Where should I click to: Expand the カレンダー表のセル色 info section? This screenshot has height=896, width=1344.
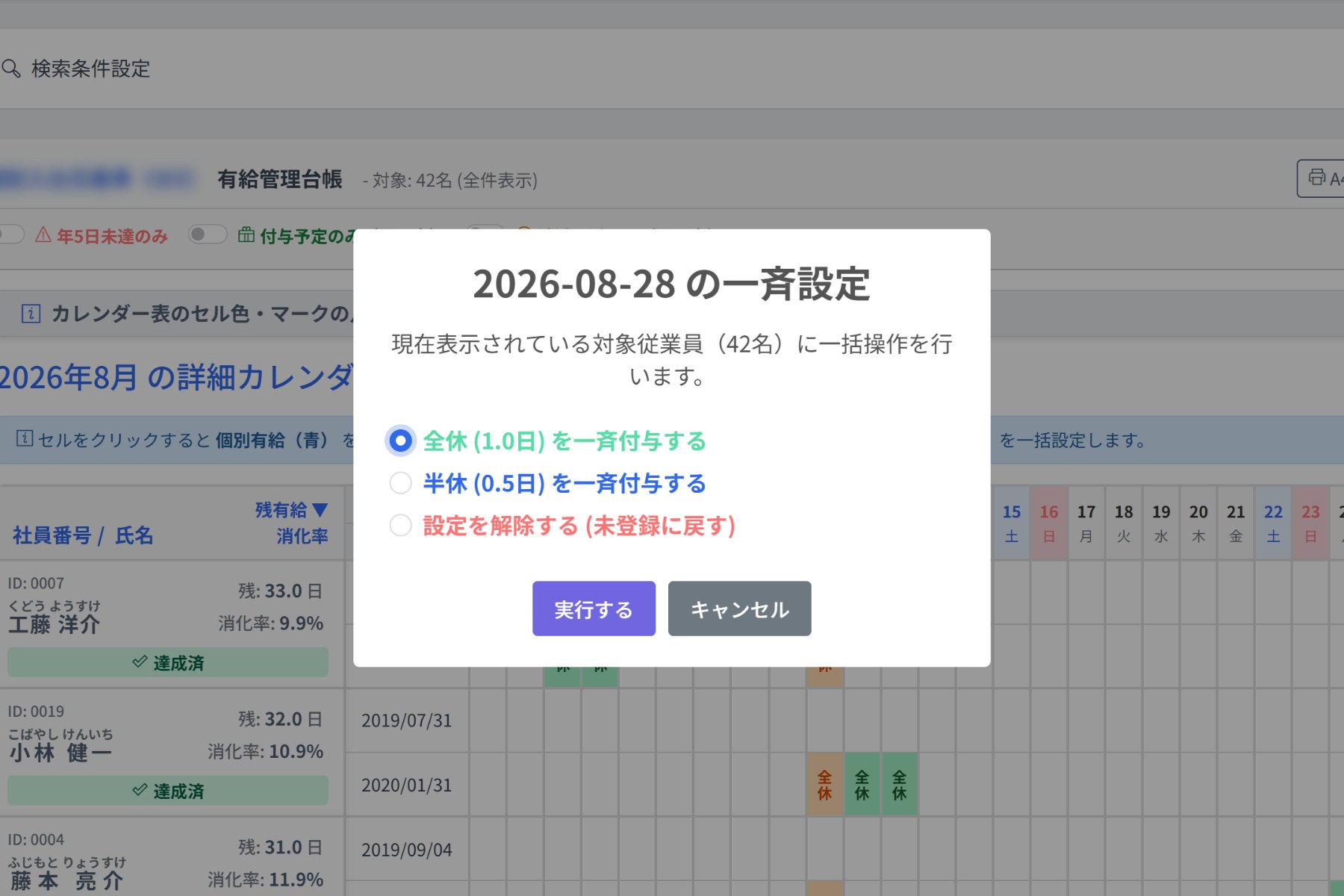(x=177, y=314)
